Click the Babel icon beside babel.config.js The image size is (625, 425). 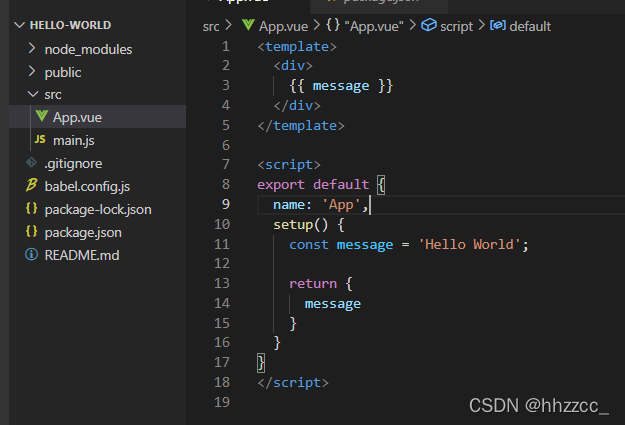point(31,185)
